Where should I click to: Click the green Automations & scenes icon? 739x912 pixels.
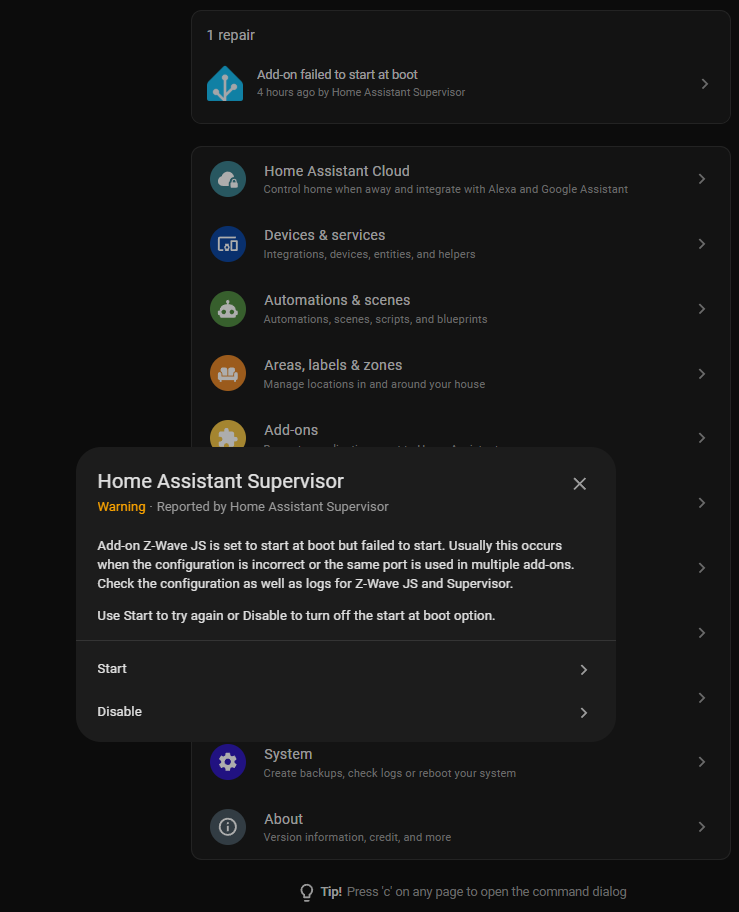click(x=227, y=308)
